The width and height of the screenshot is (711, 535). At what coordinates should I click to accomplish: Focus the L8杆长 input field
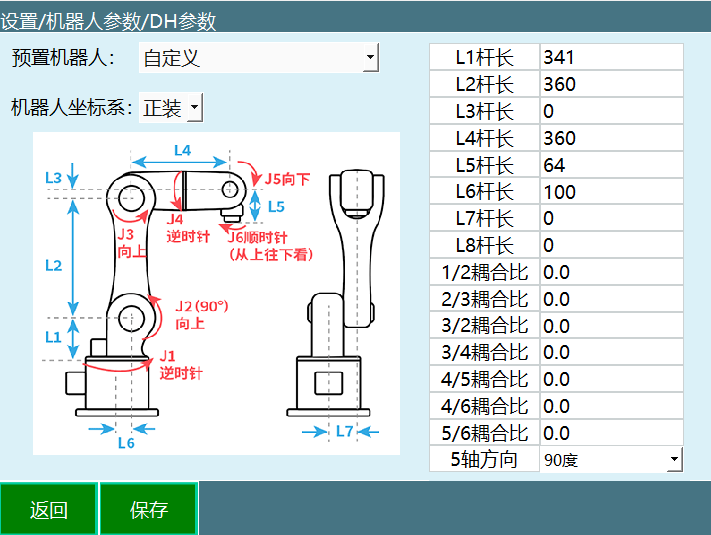pos(610,245)
